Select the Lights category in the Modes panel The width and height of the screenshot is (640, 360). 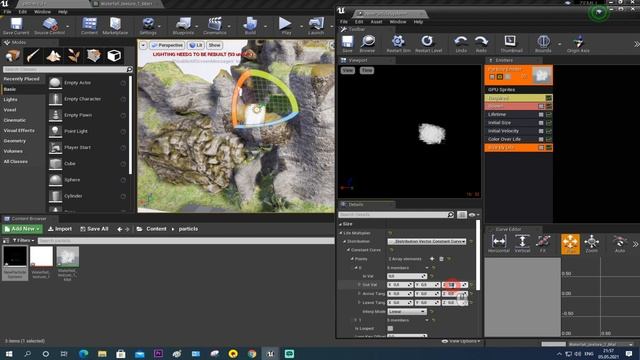[11, 100]
